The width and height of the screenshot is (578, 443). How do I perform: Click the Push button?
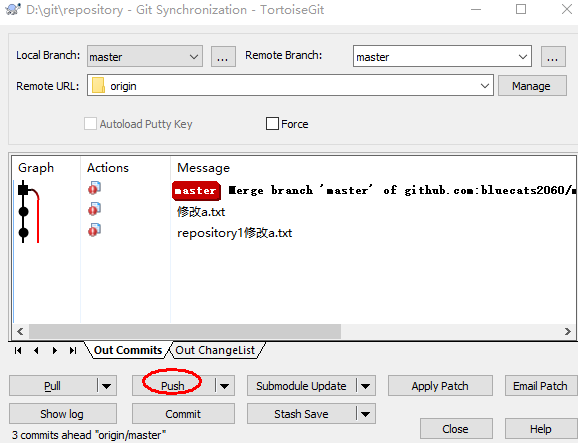click(173, 386)
